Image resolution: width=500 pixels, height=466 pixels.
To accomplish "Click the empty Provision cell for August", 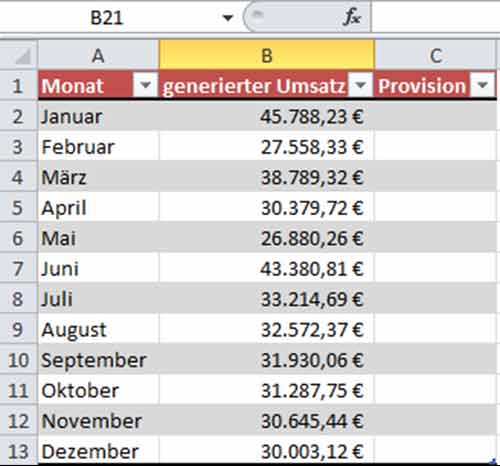I will 435,330.
